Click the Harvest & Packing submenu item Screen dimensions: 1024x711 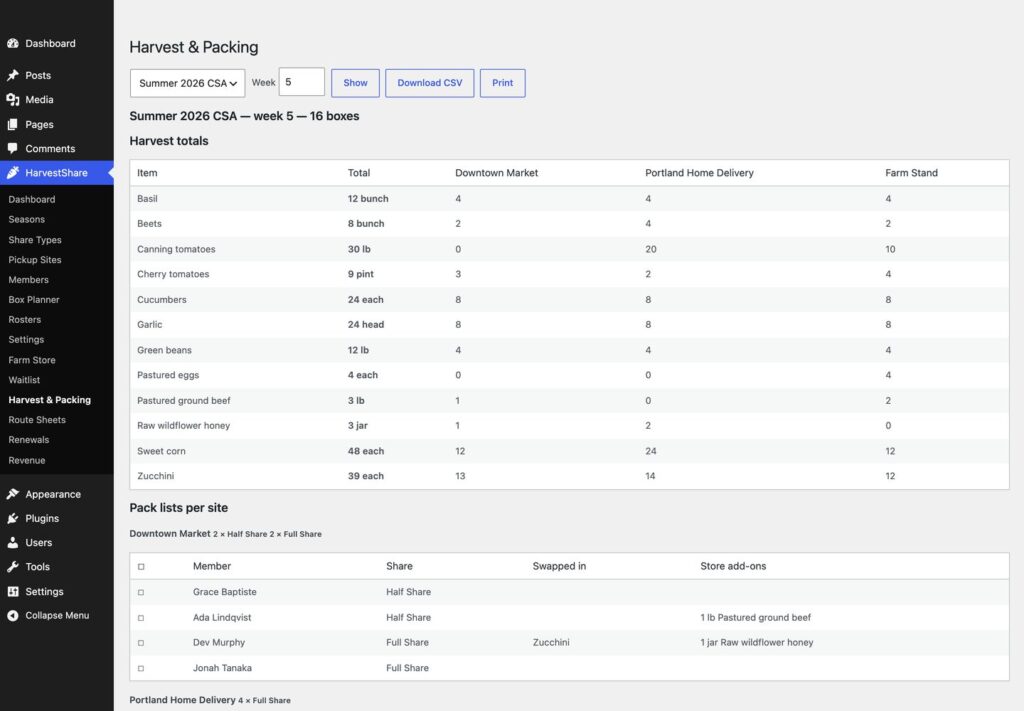[x=50, y=400]
